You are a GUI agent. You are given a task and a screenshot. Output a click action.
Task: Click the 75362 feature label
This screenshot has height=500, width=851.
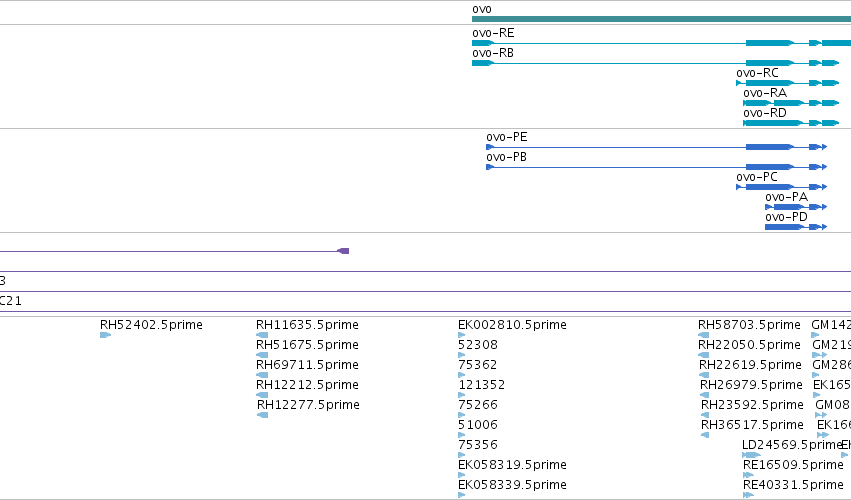click(x=478, y=365)
